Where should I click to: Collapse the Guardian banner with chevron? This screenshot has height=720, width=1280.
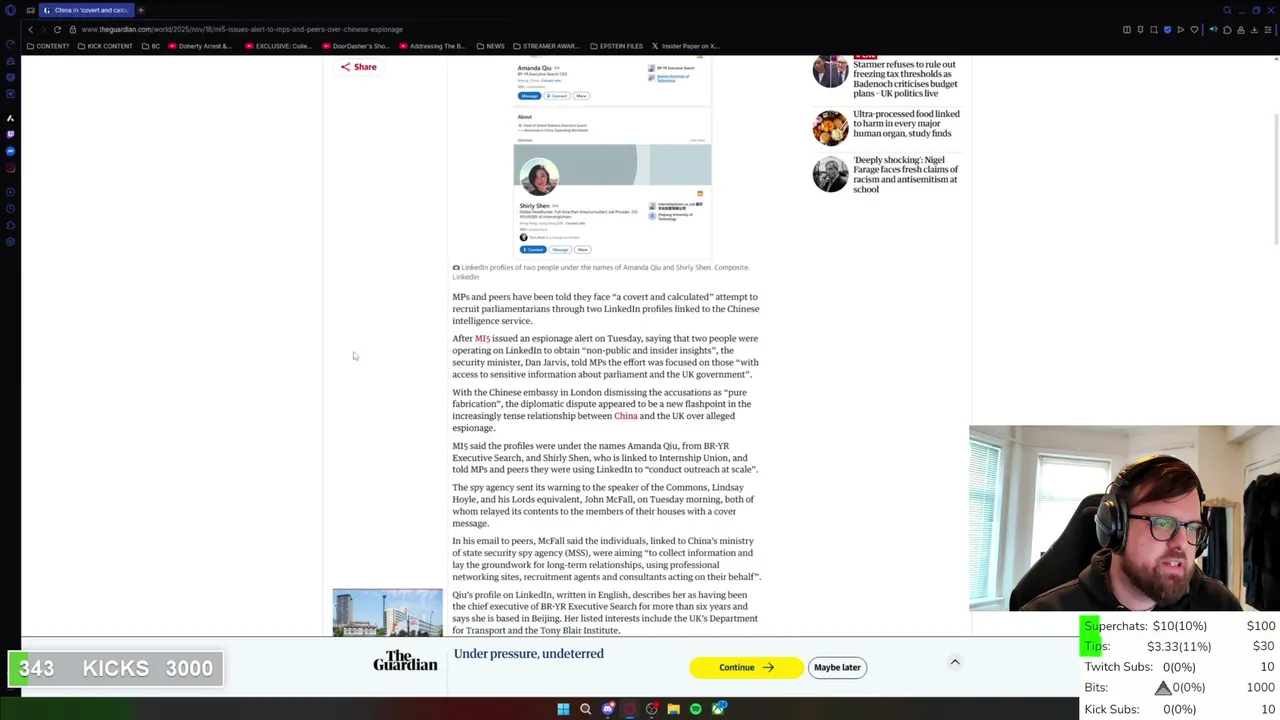pos(955,662)
